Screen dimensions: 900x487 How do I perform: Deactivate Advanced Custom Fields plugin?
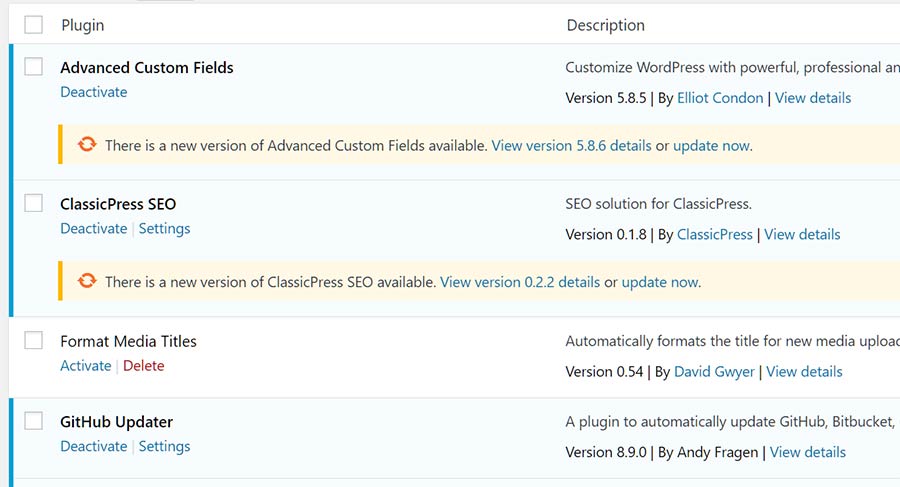tap(94, 92)
